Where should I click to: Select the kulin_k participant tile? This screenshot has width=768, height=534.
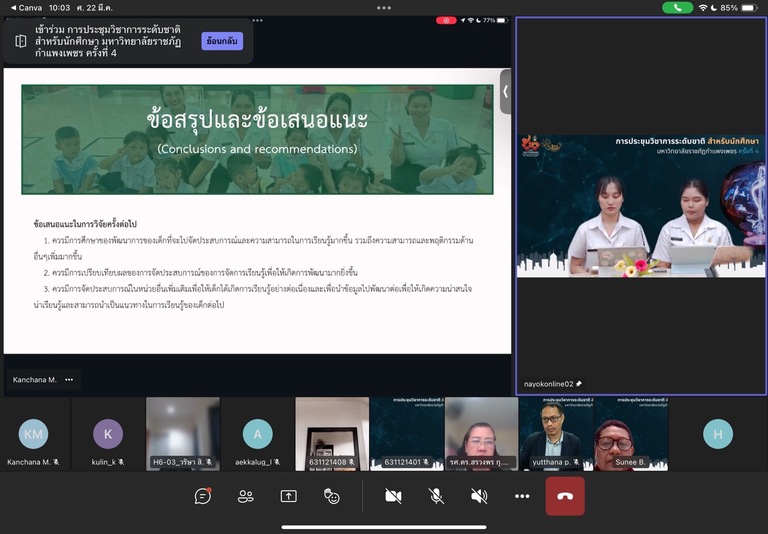[x=108, y=434]
